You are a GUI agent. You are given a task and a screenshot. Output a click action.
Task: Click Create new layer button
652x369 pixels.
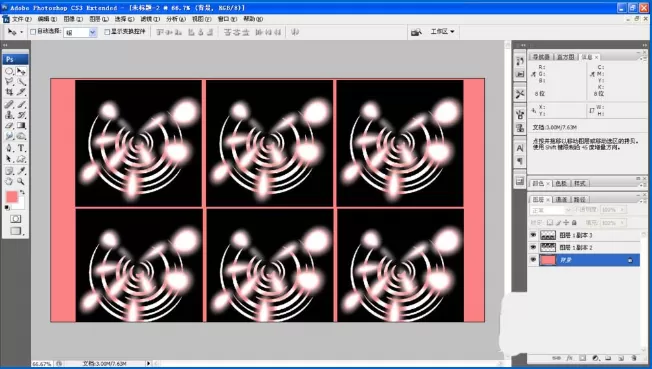tap(621, 358)
